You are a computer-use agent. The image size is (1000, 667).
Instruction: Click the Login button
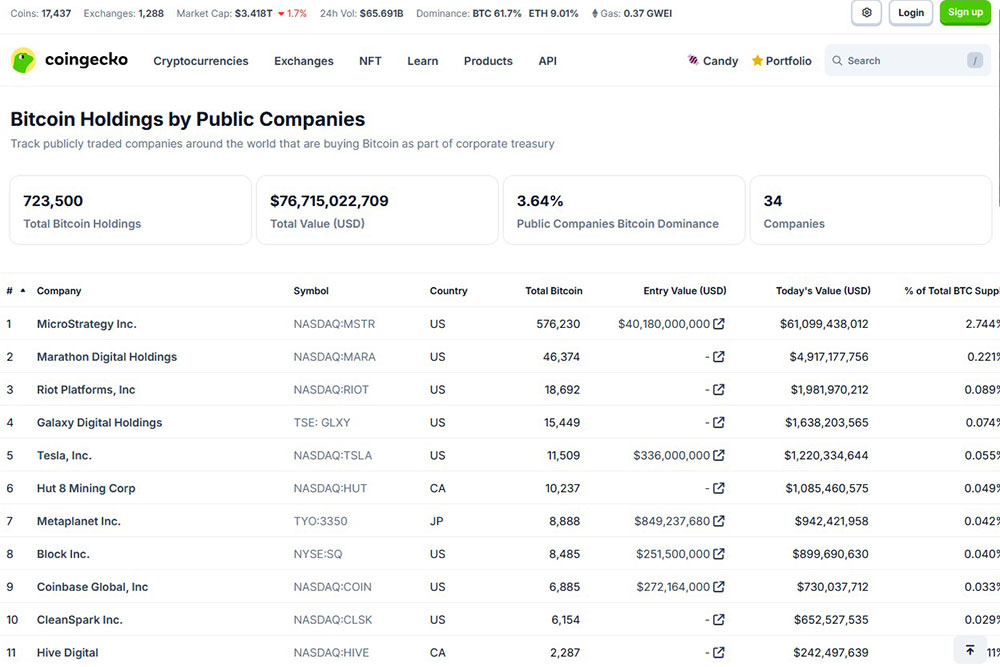point(911,13)
